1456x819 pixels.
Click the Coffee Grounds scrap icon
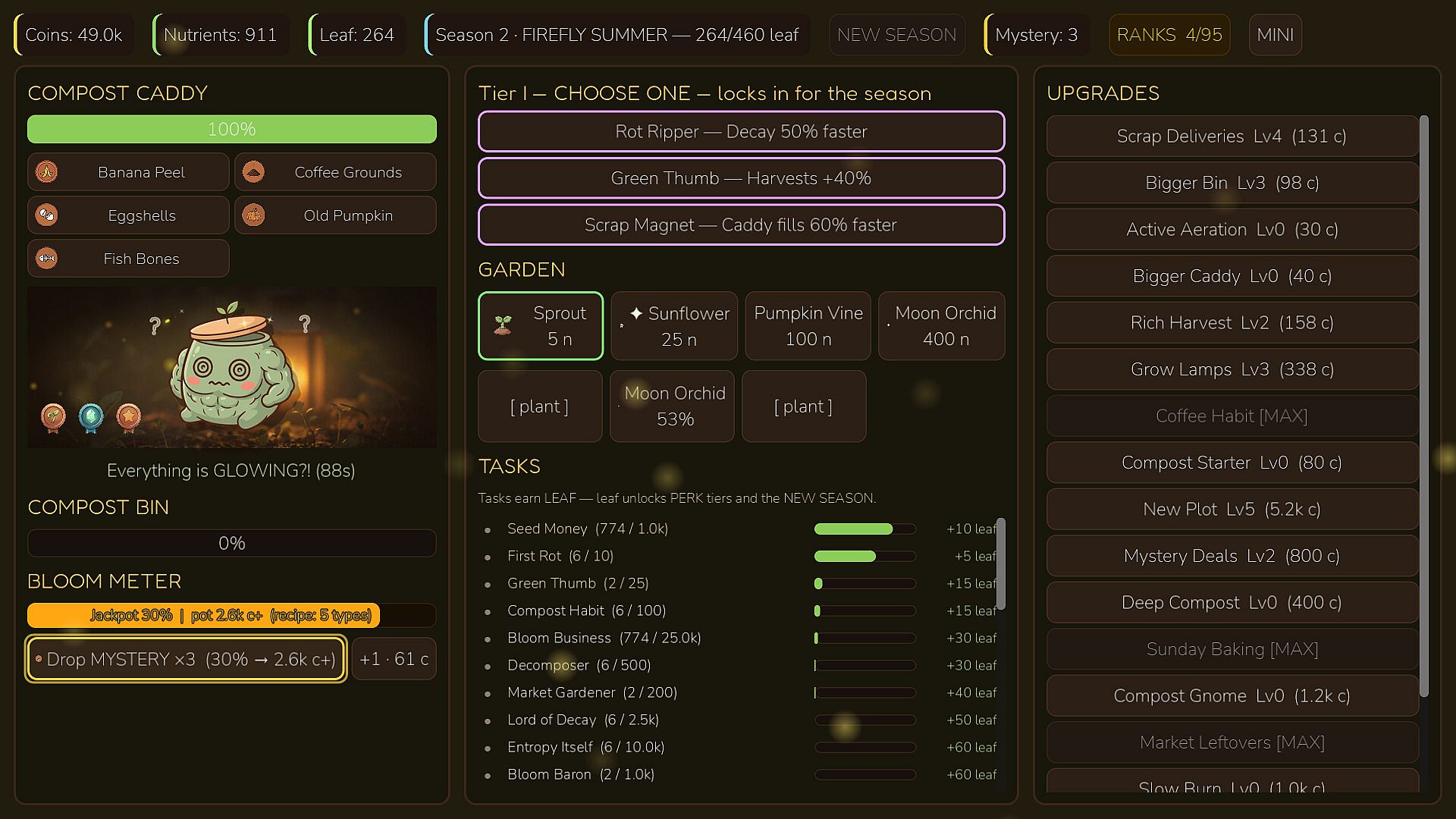(253, 172)
